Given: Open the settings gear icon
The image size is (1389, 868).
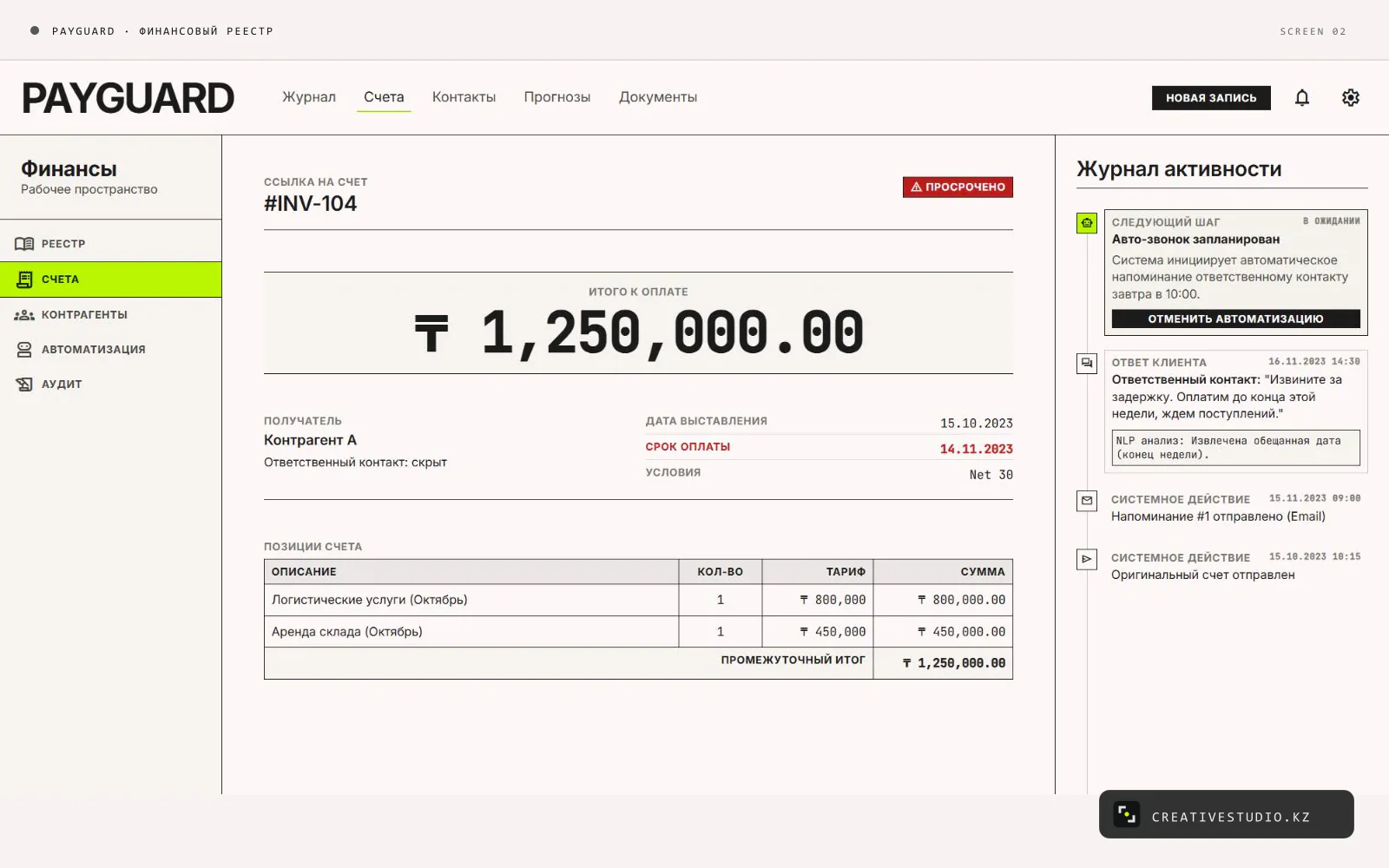Looking at the screenshot, I should [x=1350, y=98].
